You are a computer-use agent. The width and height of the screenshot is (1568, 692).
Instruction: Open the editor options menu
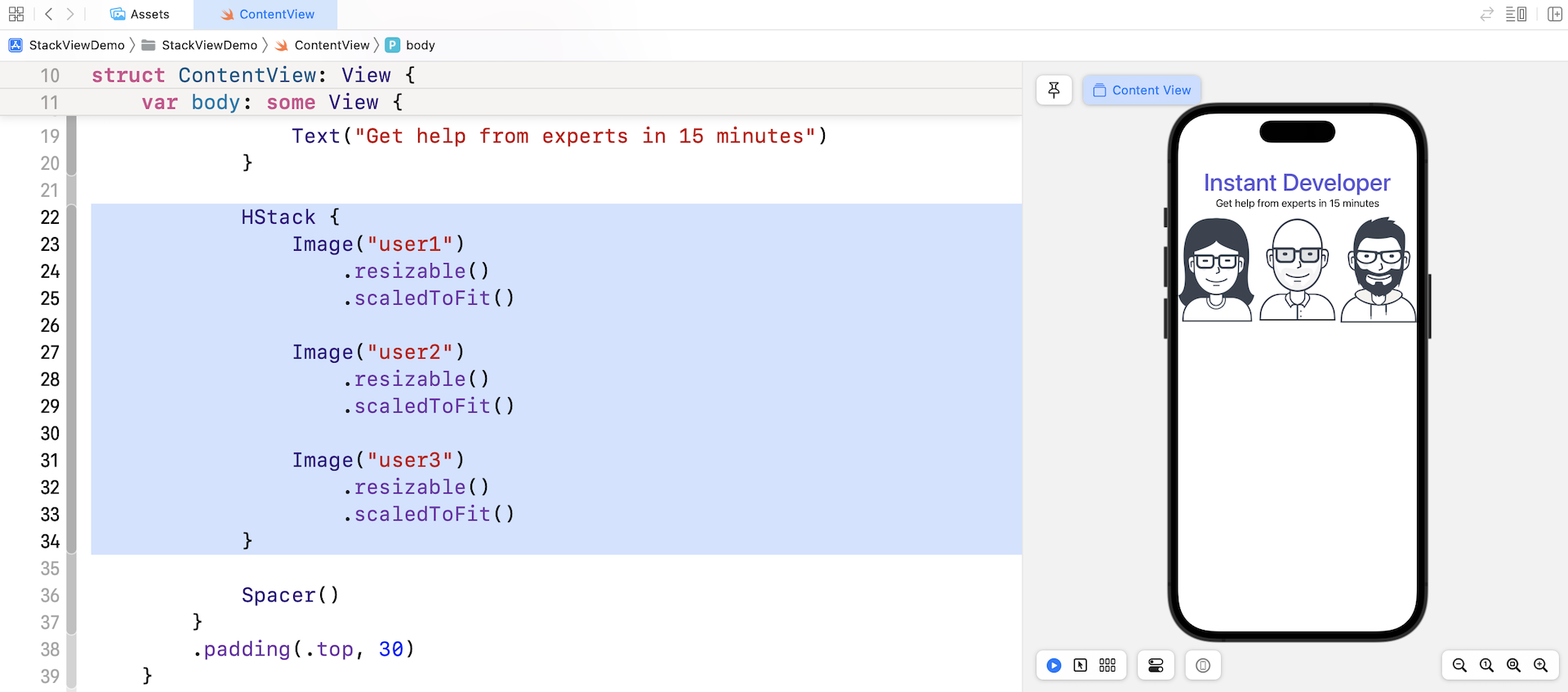click(x=1516, y=14)
